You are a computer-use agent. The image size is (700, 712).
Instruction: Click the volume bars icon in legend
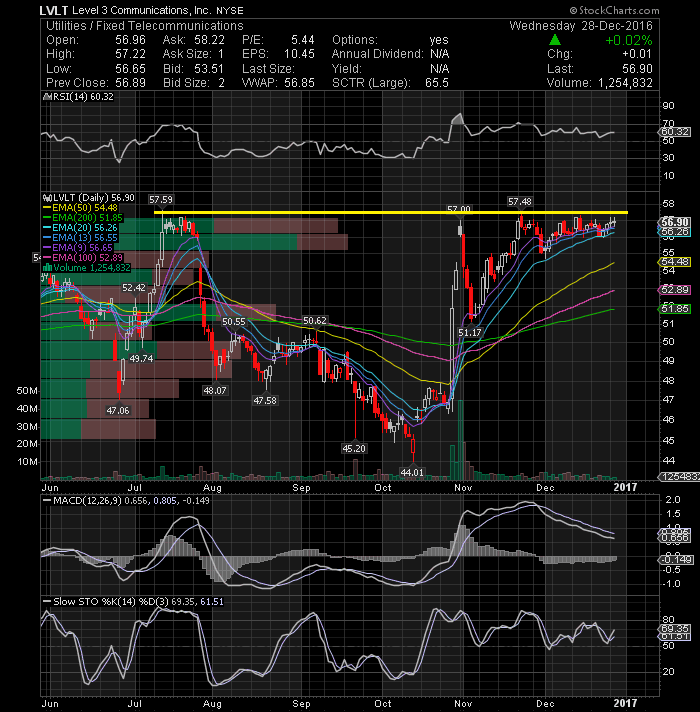(x=46, y=268)
